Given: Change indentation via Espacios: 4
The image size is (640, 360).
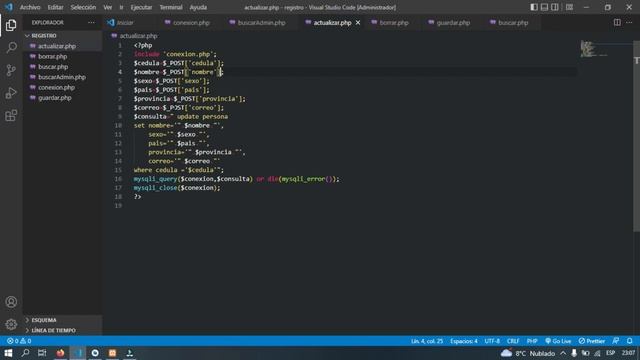Looking at the screenshot, I should pyautogui.click(x=463, y=341).
